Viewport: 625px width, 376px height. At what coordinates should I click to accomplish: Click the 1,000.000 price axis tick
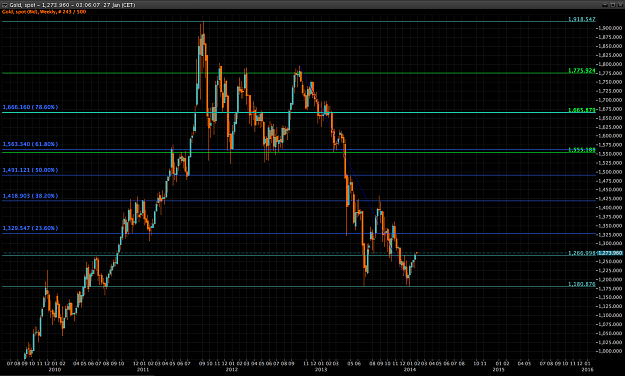(610, 351)
